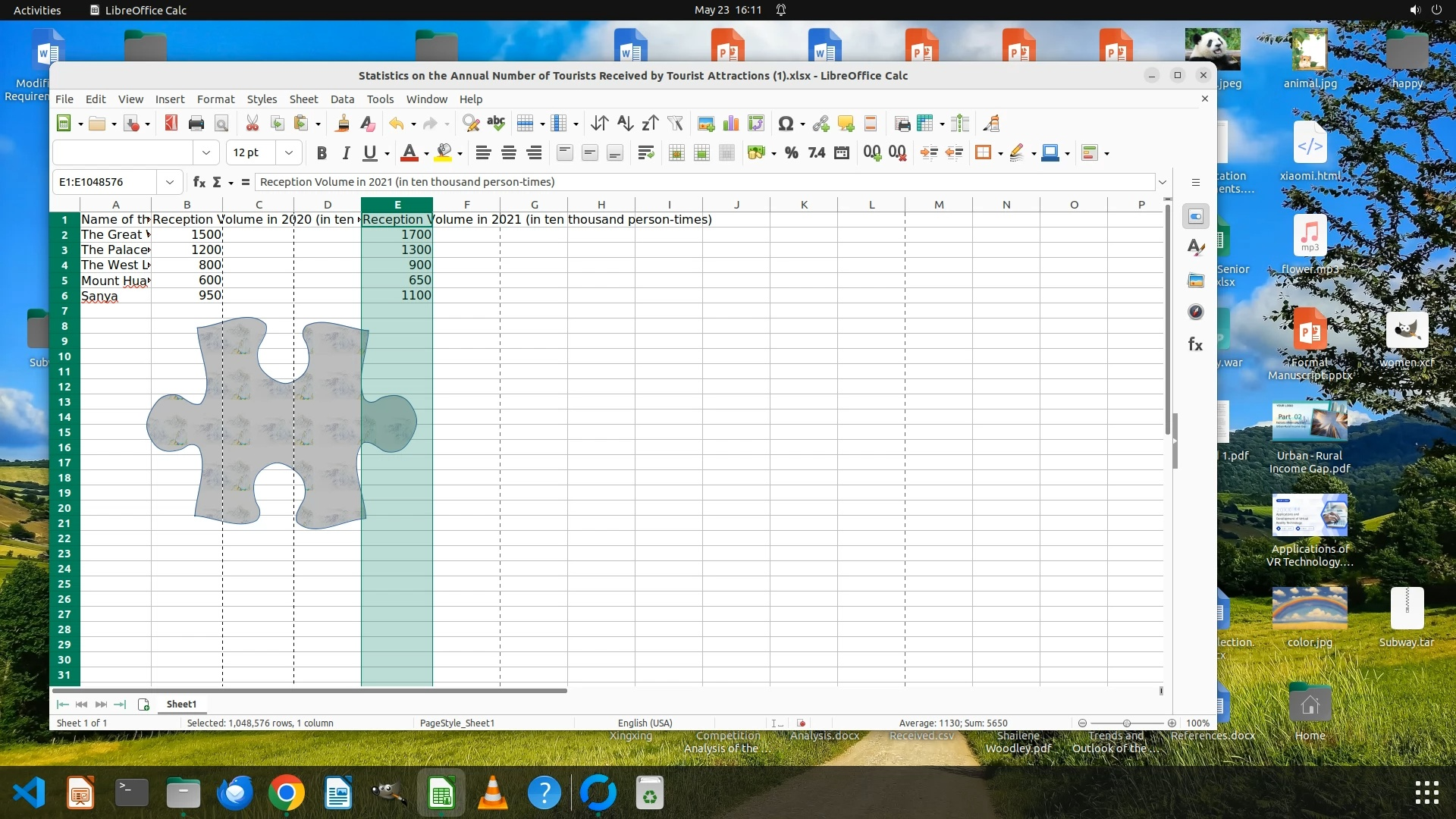Open the Name Box dropdown arrow
Screen dimensions: 1456x819
(x=170, y=182)
